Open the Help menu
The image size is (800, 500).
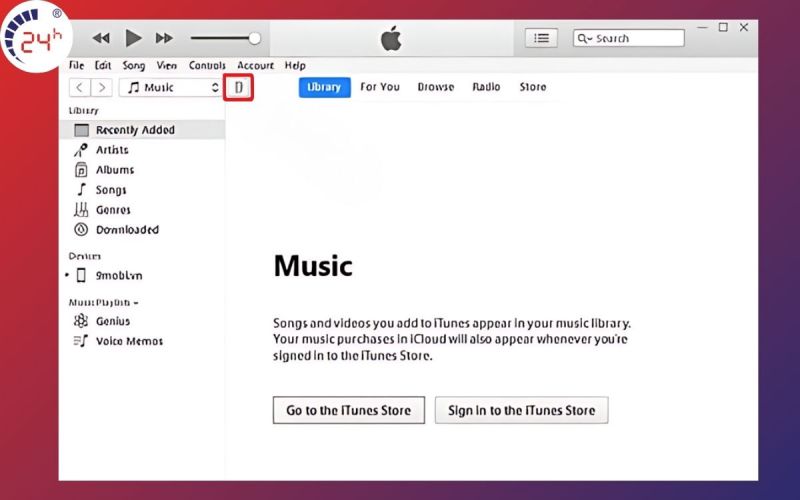click(x=295, y=65)
